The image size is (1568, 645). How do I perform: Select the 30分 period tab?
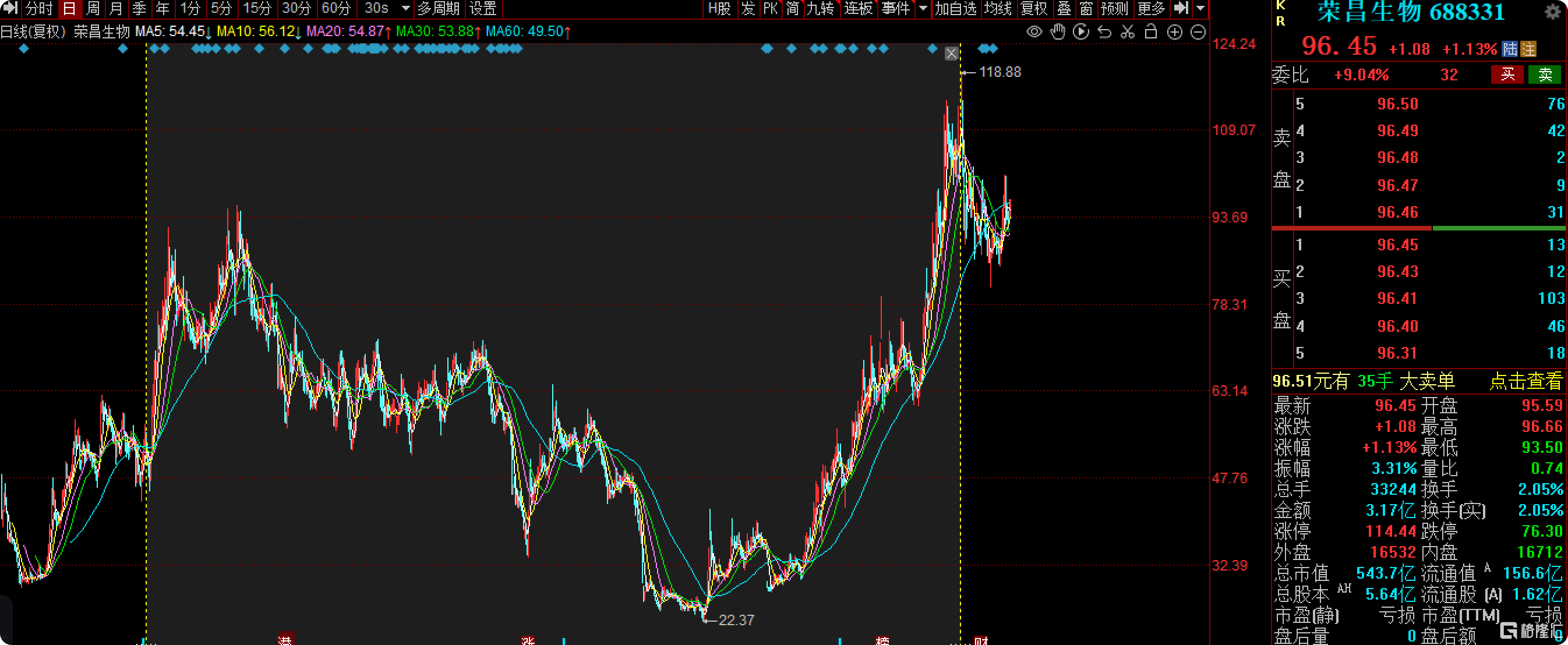click(x=296, y=9)
